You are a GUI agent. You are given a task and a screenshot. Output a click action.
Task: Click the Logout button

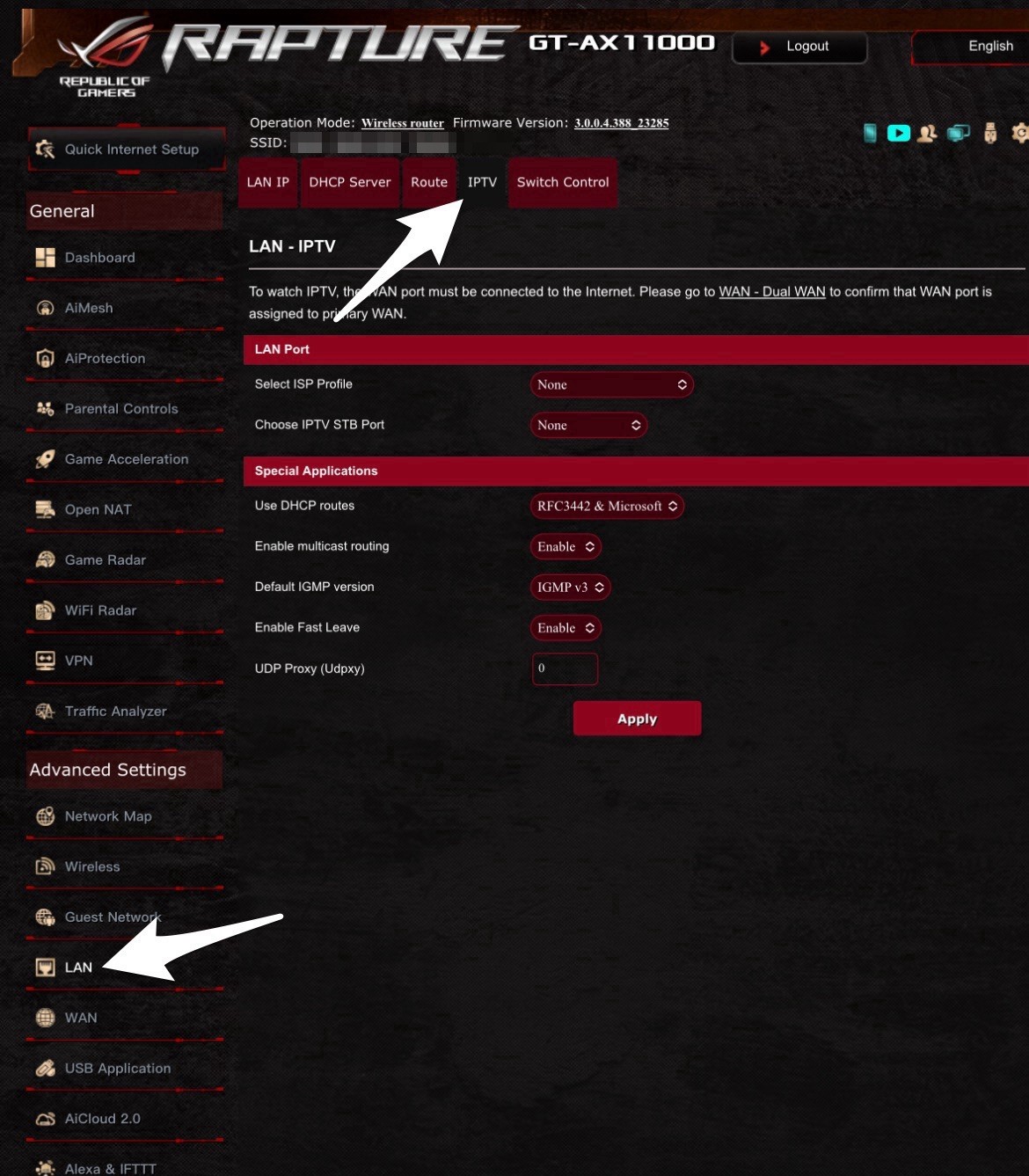tap(799, 47)
